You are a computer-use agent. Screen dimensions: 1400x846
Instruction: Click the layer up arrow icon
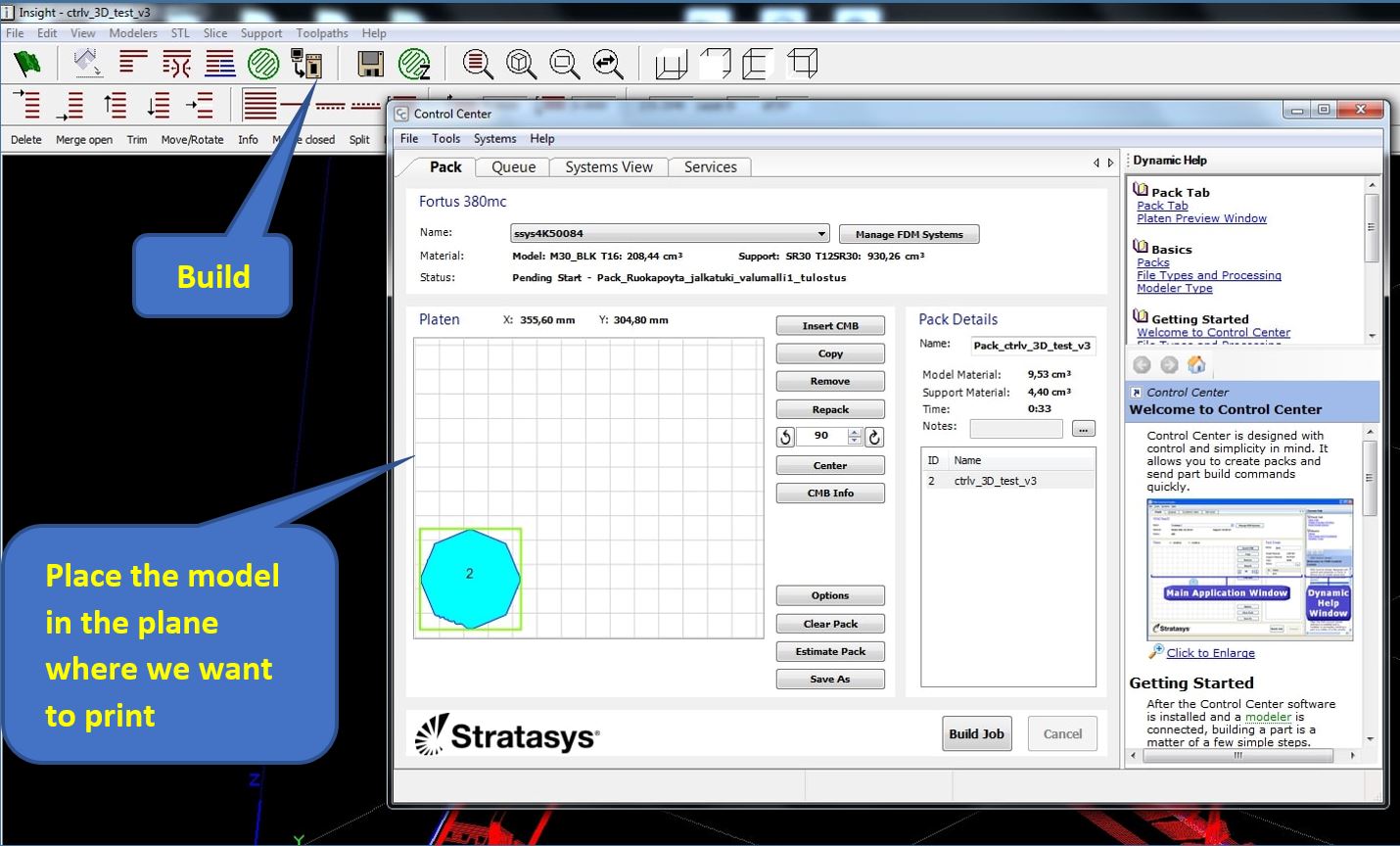115,105
